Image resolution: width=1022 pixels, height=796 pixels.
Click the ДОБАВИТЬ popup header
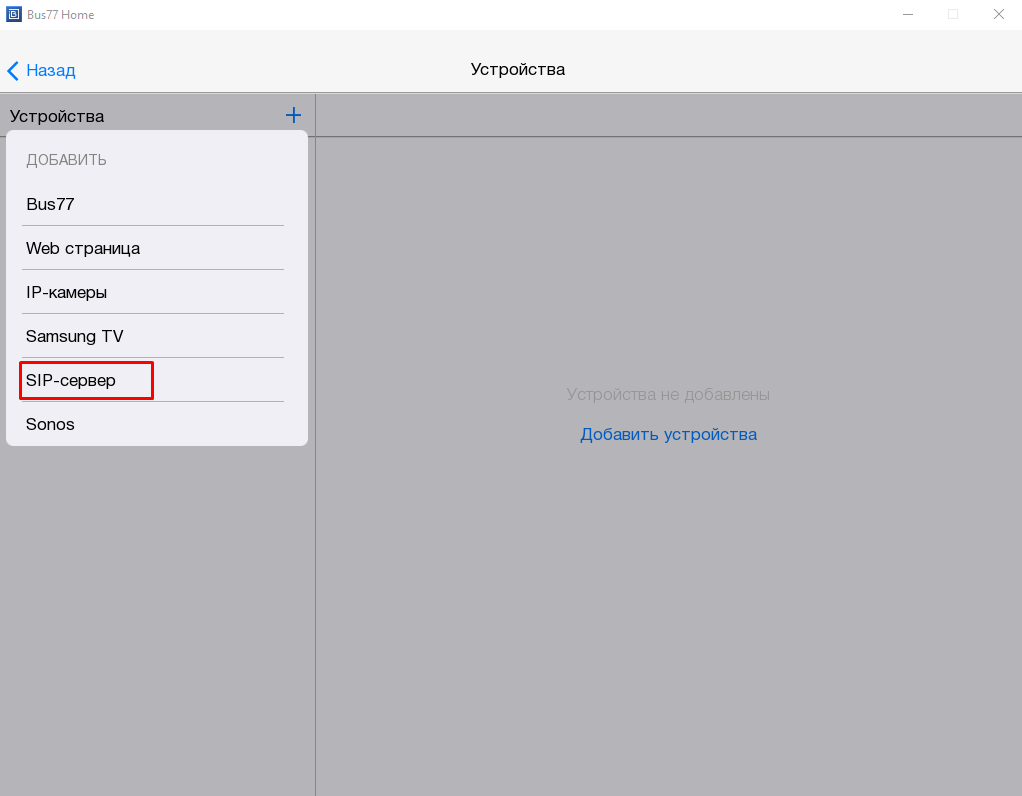[66, 160]
